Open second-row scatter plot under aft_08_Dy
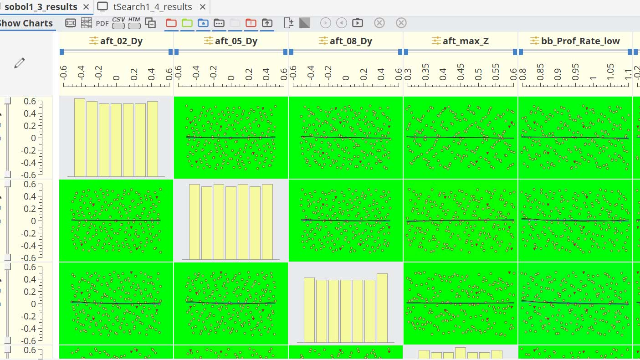The height and width of the screenshot is (360, 640). (346, 220)
